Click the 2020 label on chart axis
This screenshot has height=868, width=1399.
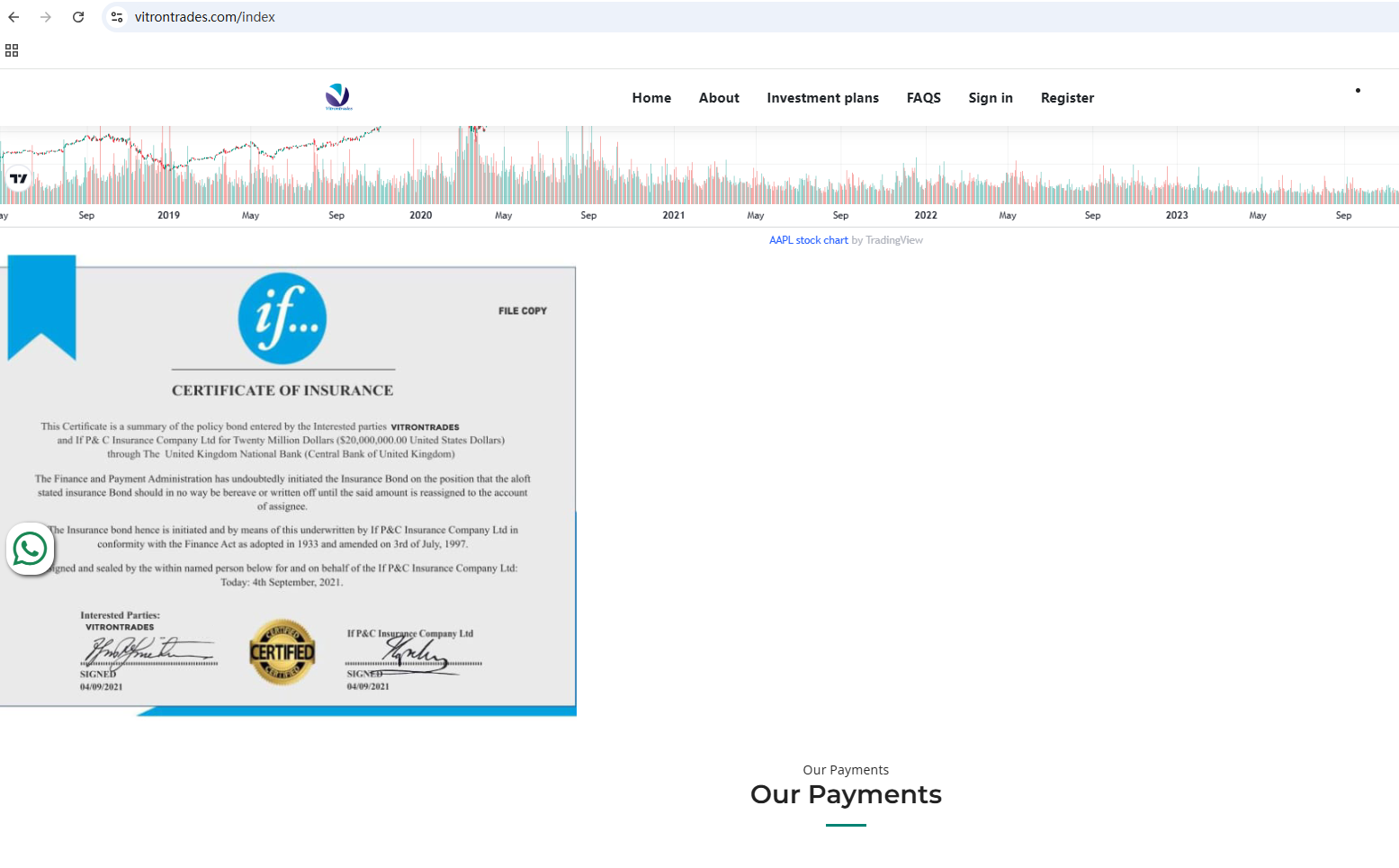pos(421,216)
